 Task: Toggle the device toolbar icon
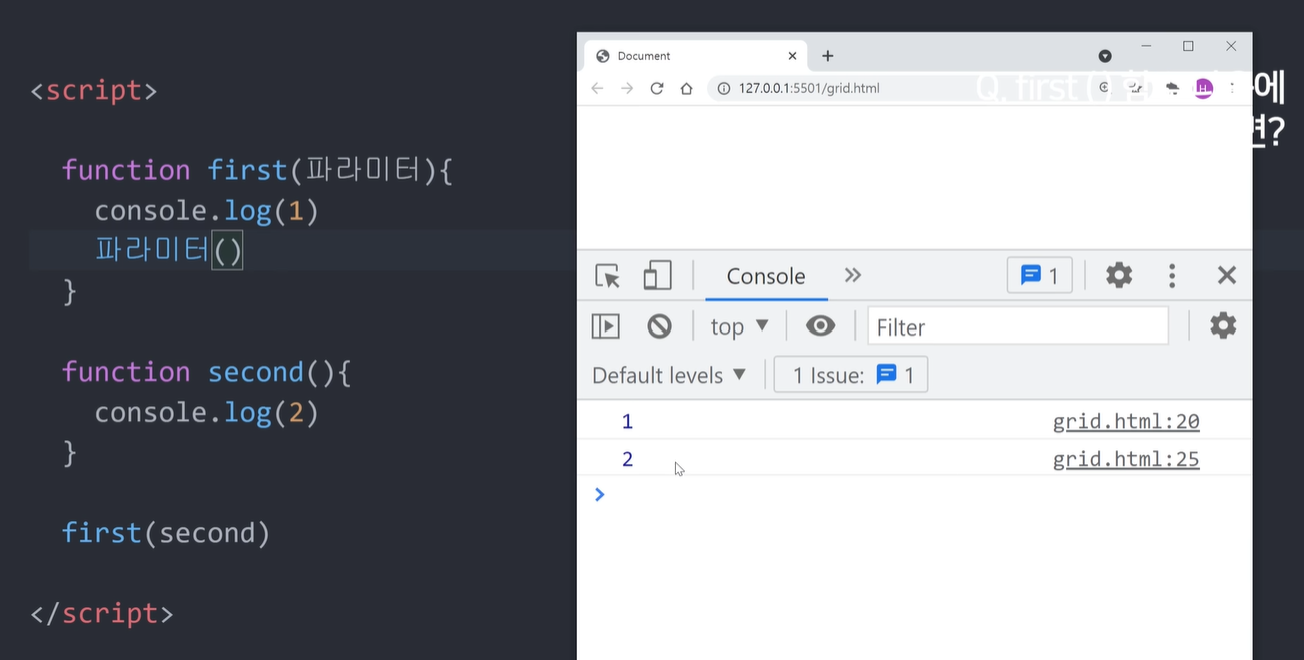(657, 276)
